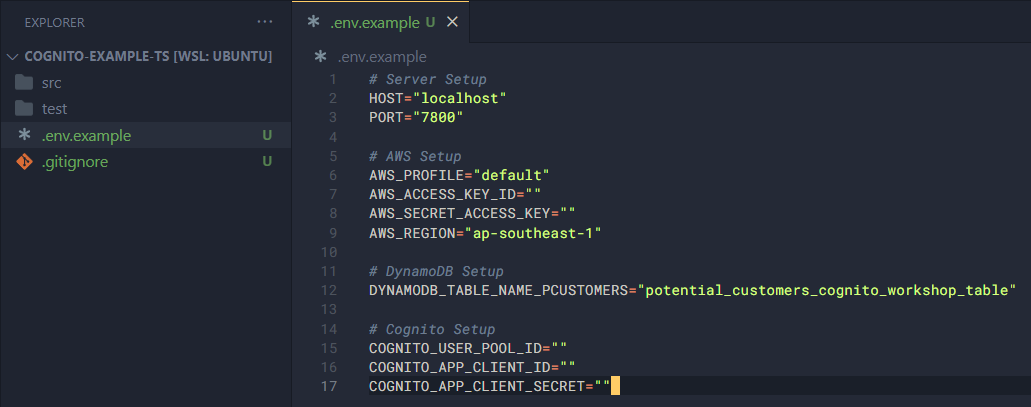This screenshot has height=407, width=1031.
Task: Click the breadcrumb file icon
Action: point(320,57)
